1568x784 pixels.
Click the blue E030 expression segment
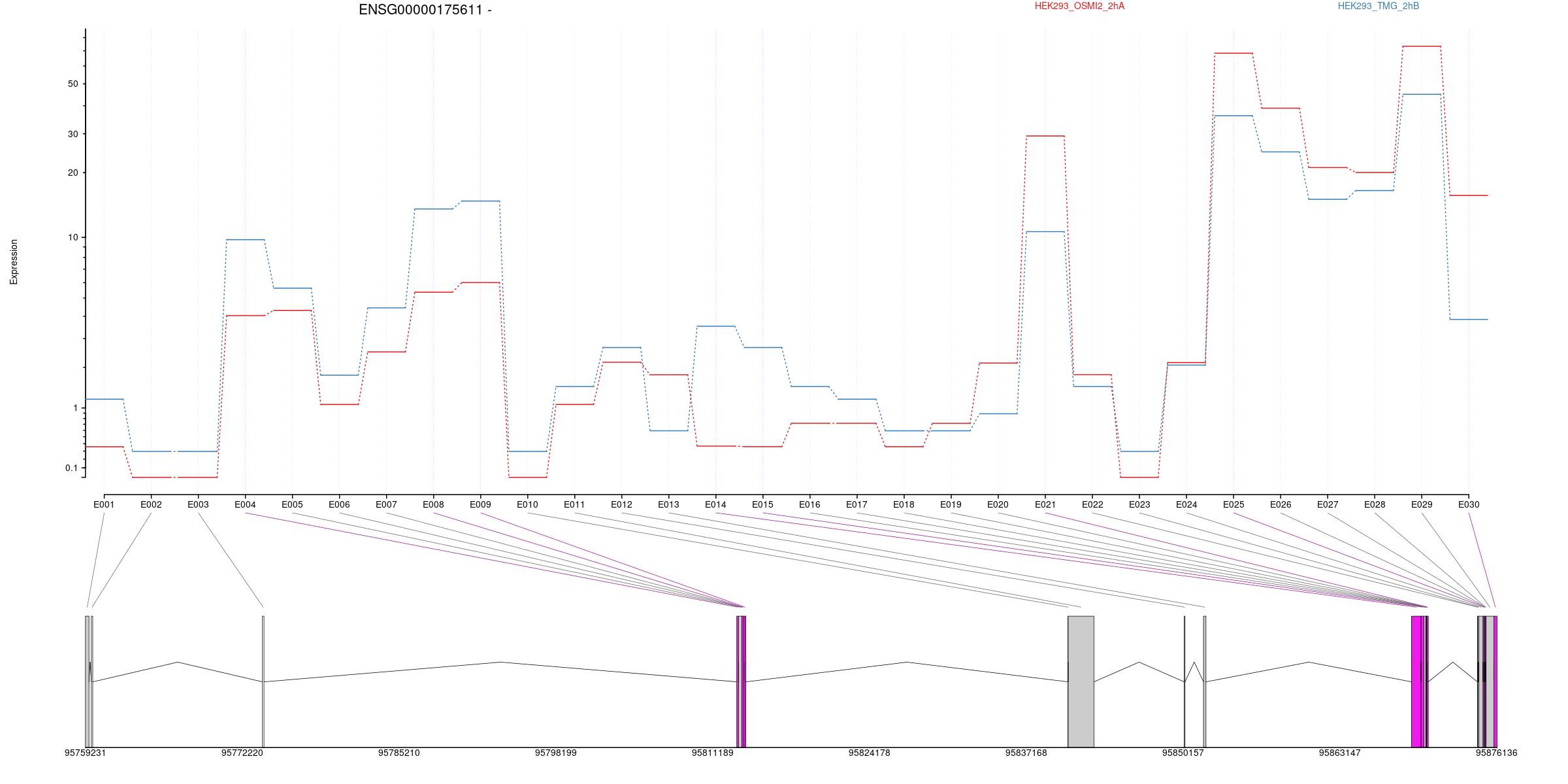1469,319
